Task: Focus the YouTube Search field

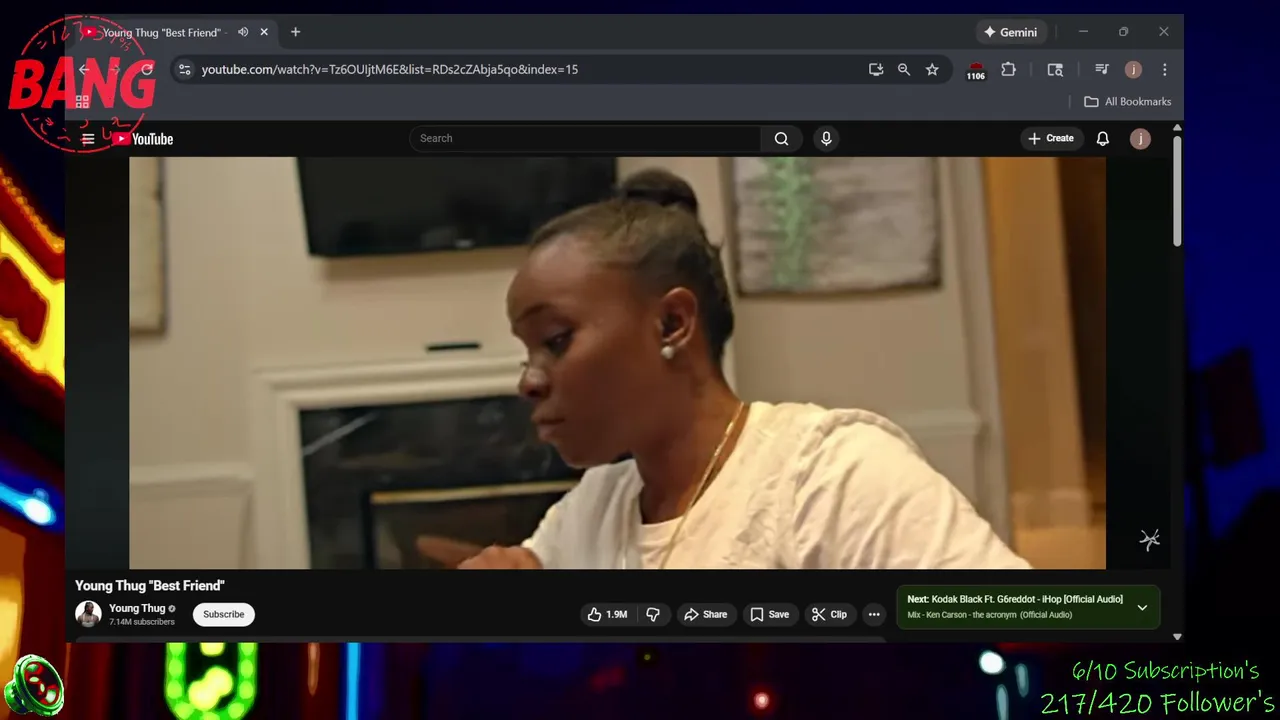Action: (x=585, y=139)
